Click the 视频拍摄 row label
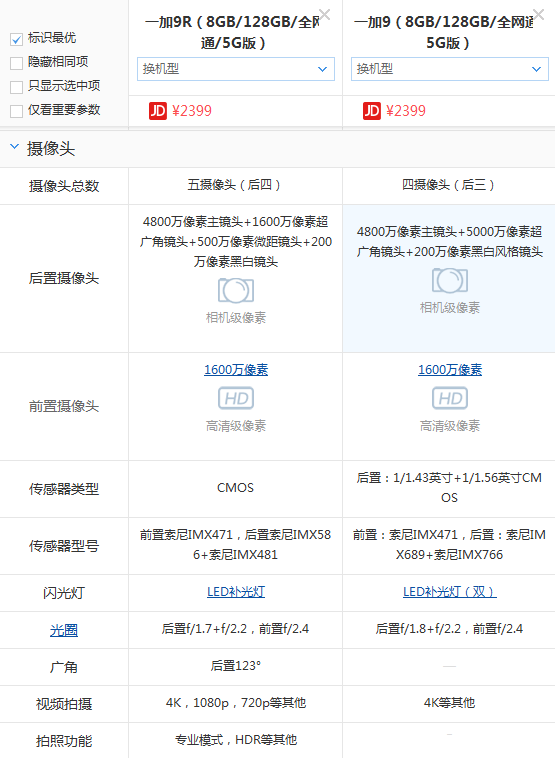 click(64, 704)
